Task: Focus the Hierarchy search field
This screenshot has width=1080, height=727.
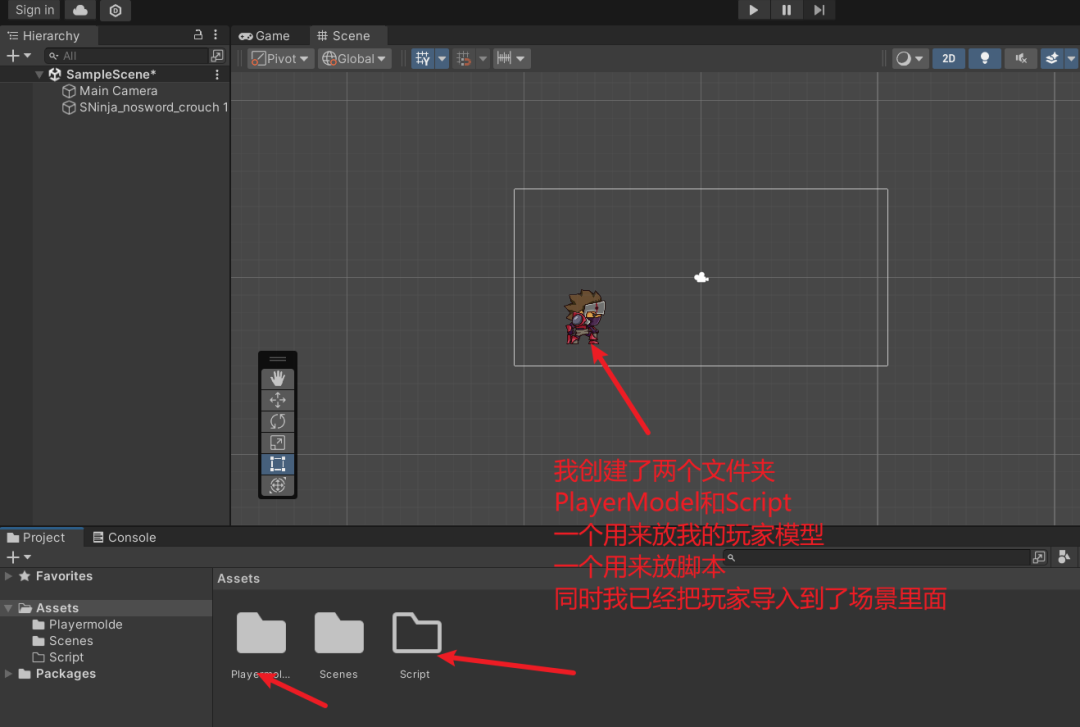Action: [126, 55]
